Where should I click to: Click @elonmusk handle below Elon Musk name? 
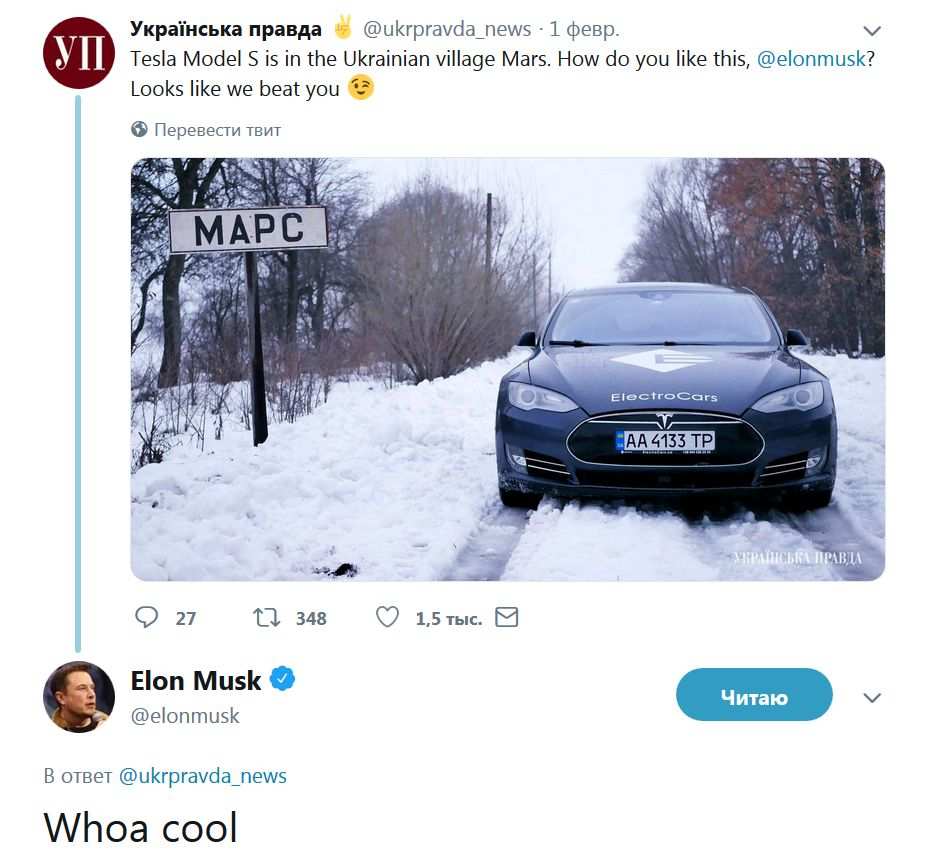(185, 715)
